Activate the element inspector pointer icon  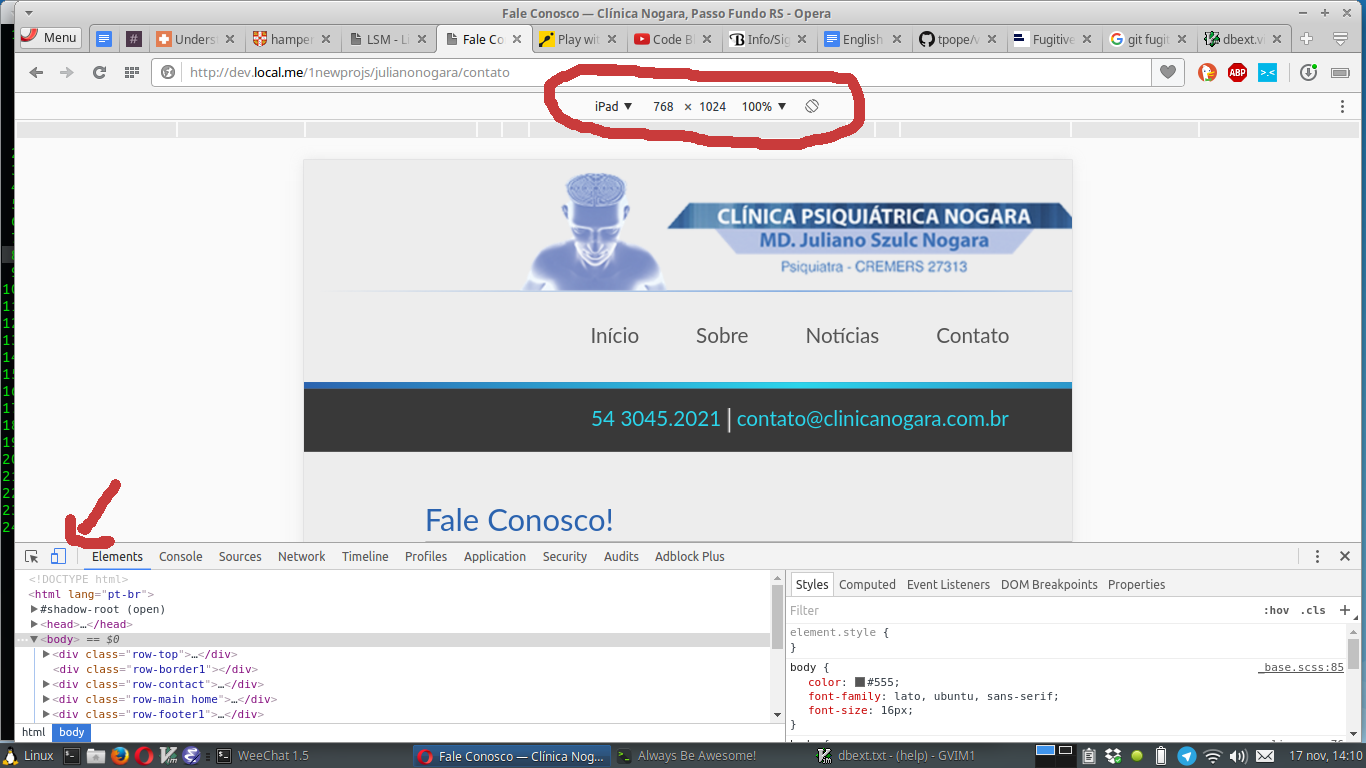coord(32,556)
